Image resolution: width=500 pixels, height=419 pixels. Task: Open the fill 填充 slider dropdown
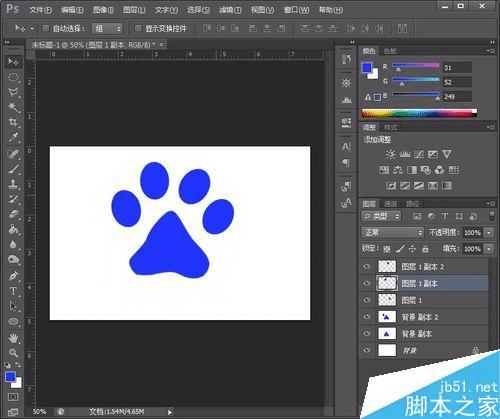pos(489,249)
